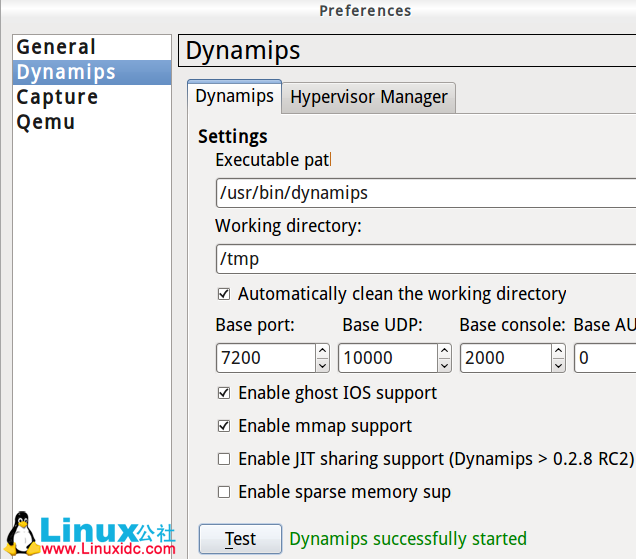Uncheck Enable mmap support
The width and height of the screenshot is (636, 559).
pos(224,426)
